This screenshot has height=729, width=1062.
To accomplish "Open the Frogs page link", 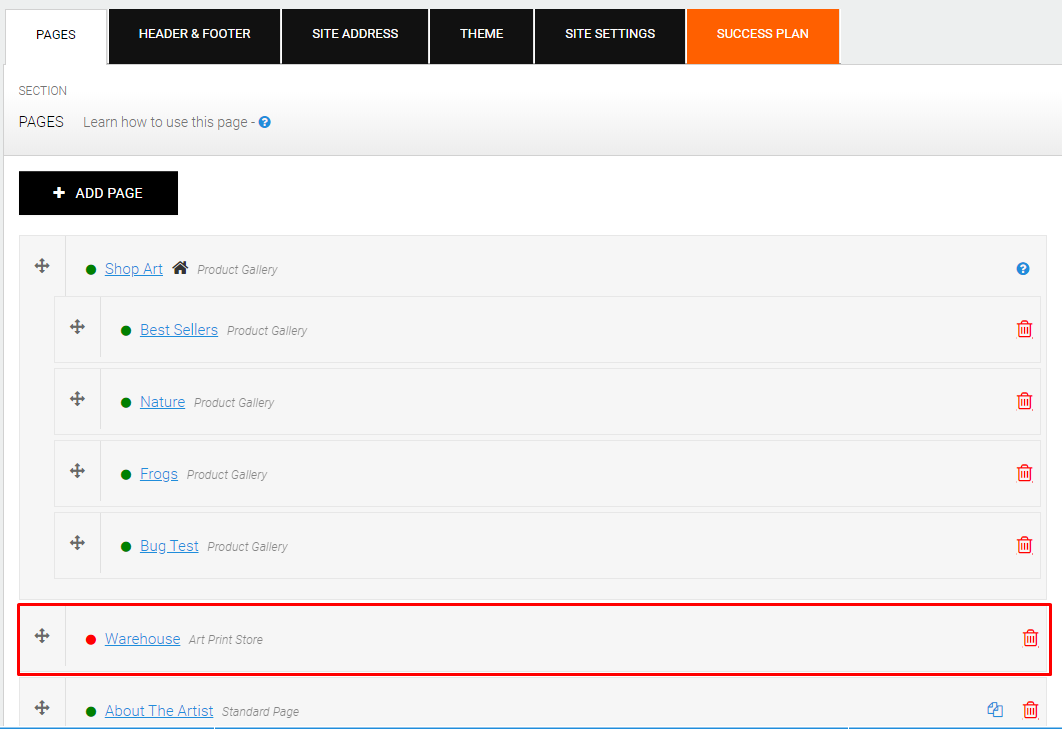I will click(x=158, y=474).
